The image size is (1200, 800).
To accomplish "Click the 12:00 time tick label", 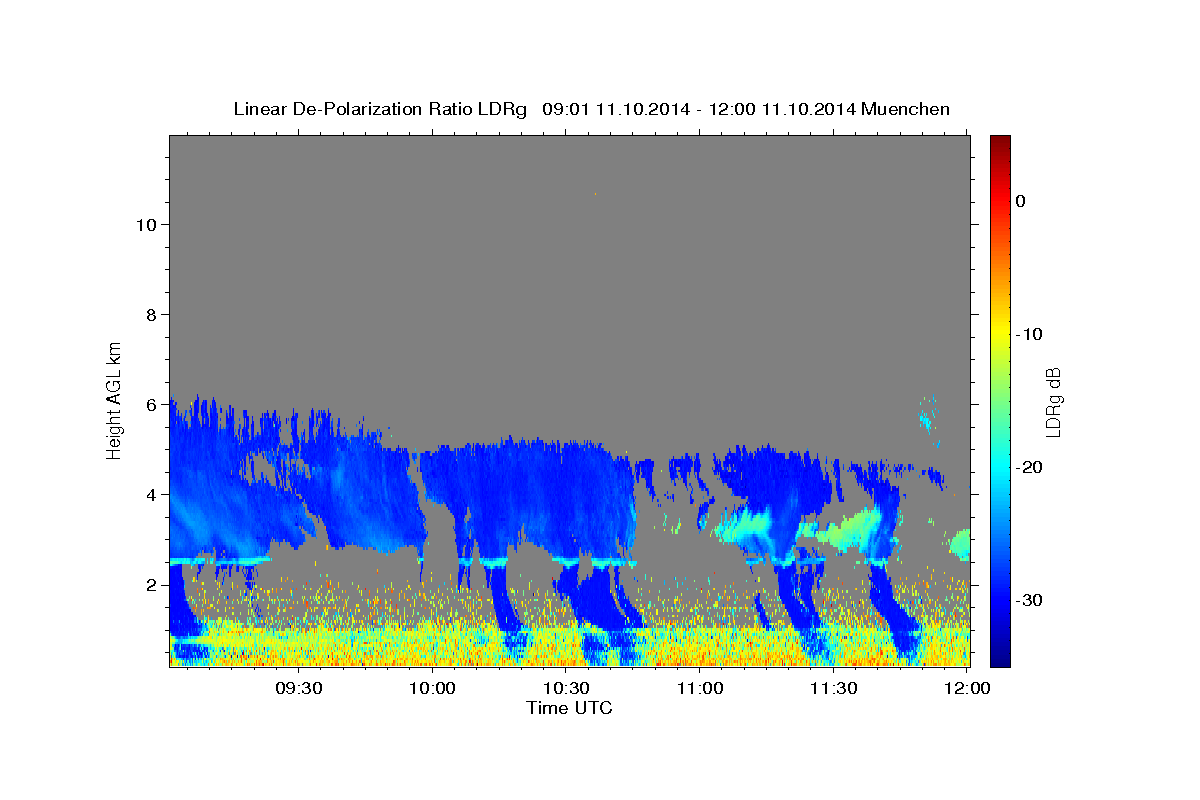I will (x=967, y=688).
